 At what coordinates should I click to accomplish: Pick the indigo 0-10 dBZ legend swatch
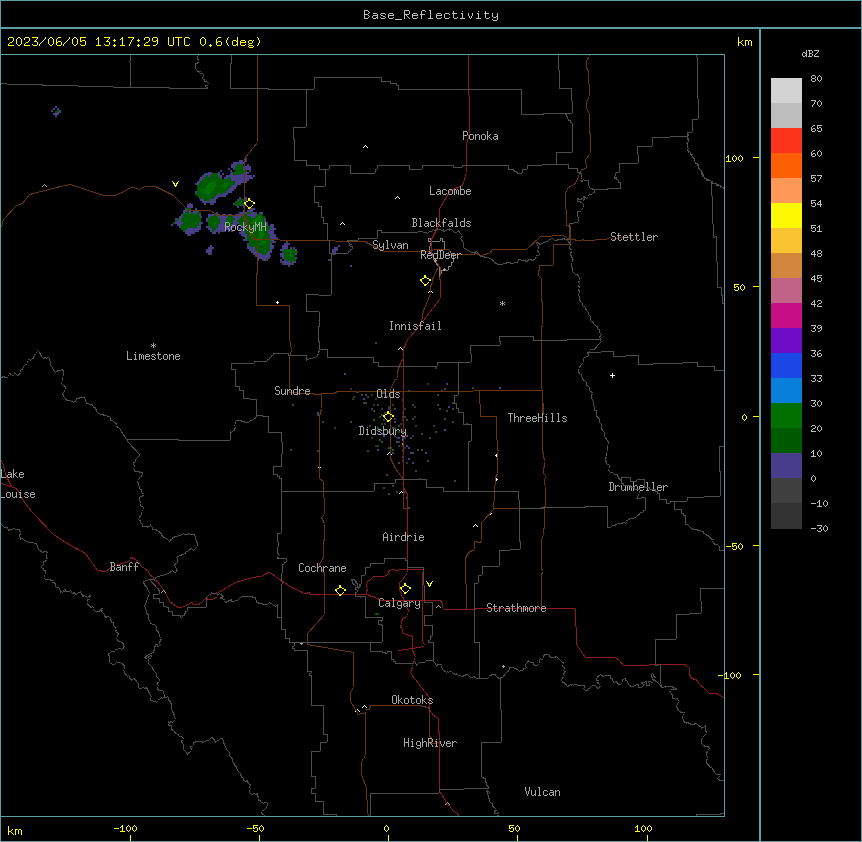click(x=786, y=466)
